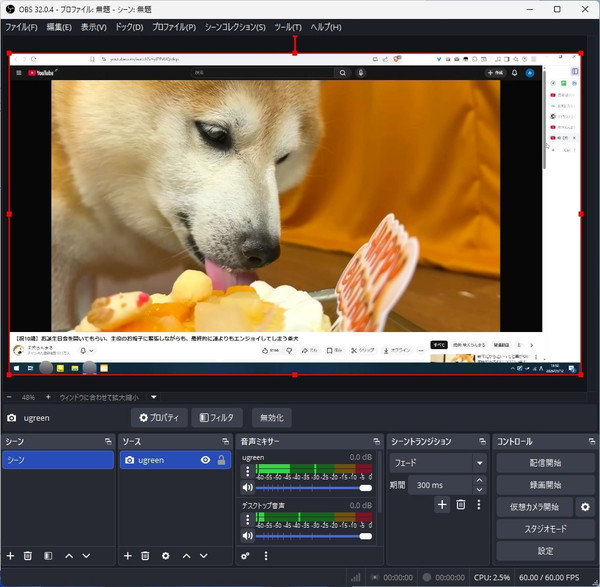Hide the ugreen source with the eye icon
This screenshot has width=600, height=587.
pos(205,460)
